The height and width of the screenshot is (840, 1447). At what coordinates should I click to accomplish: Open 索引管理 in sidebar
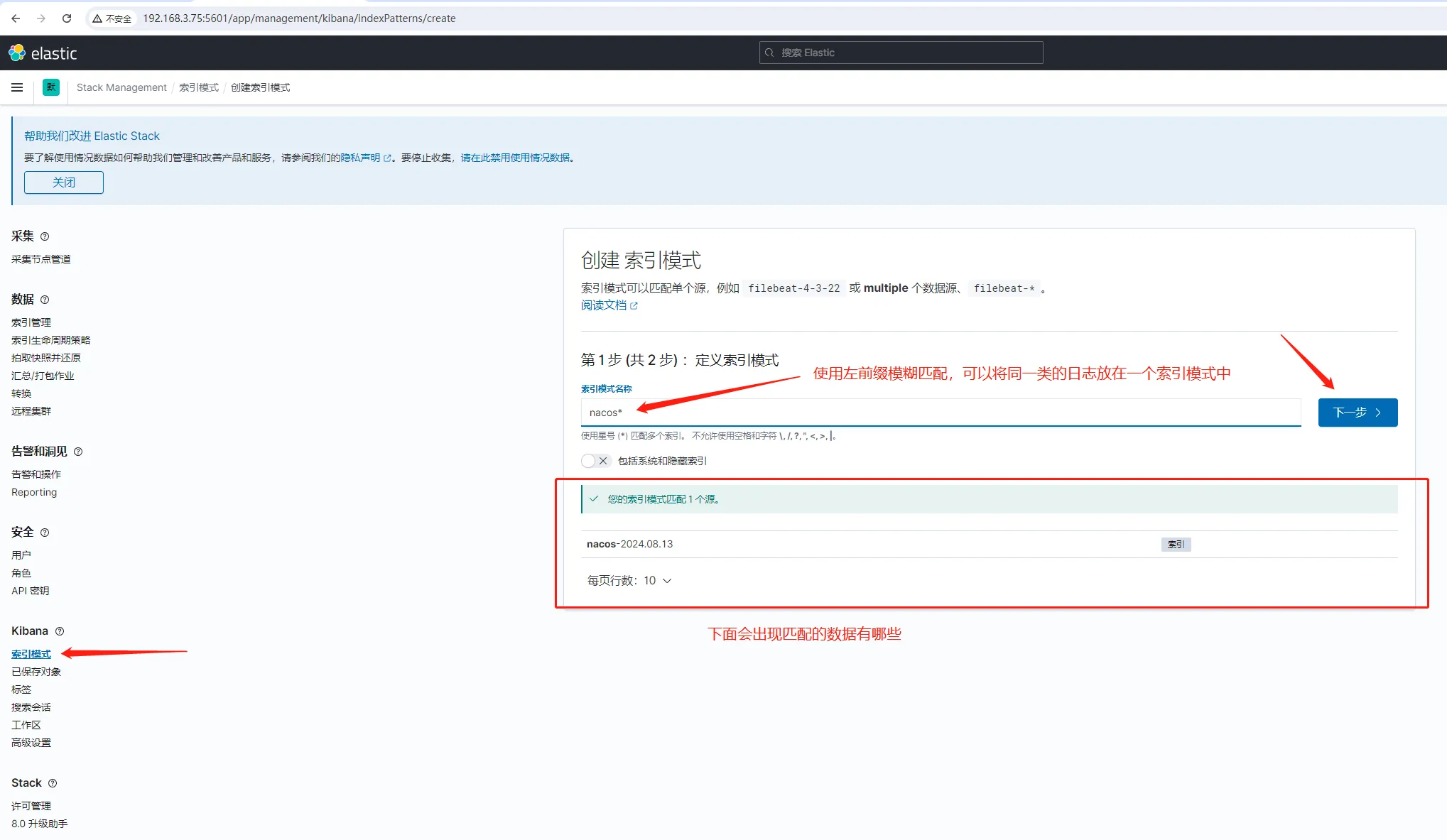click(x=31, y=322)
